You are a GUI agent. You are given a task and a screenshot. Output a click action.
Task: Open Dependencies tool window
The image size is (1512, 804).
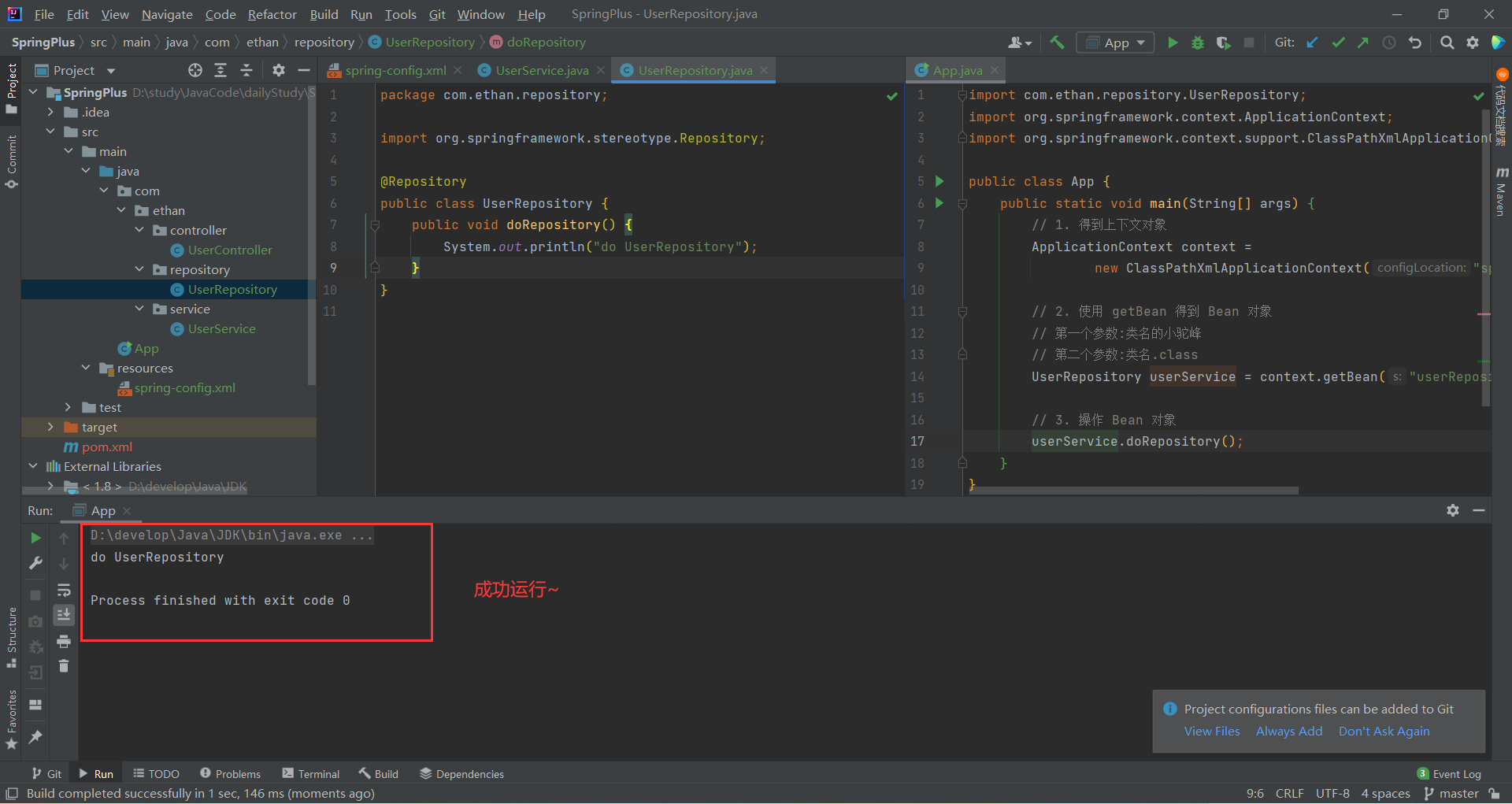point(461,774)
